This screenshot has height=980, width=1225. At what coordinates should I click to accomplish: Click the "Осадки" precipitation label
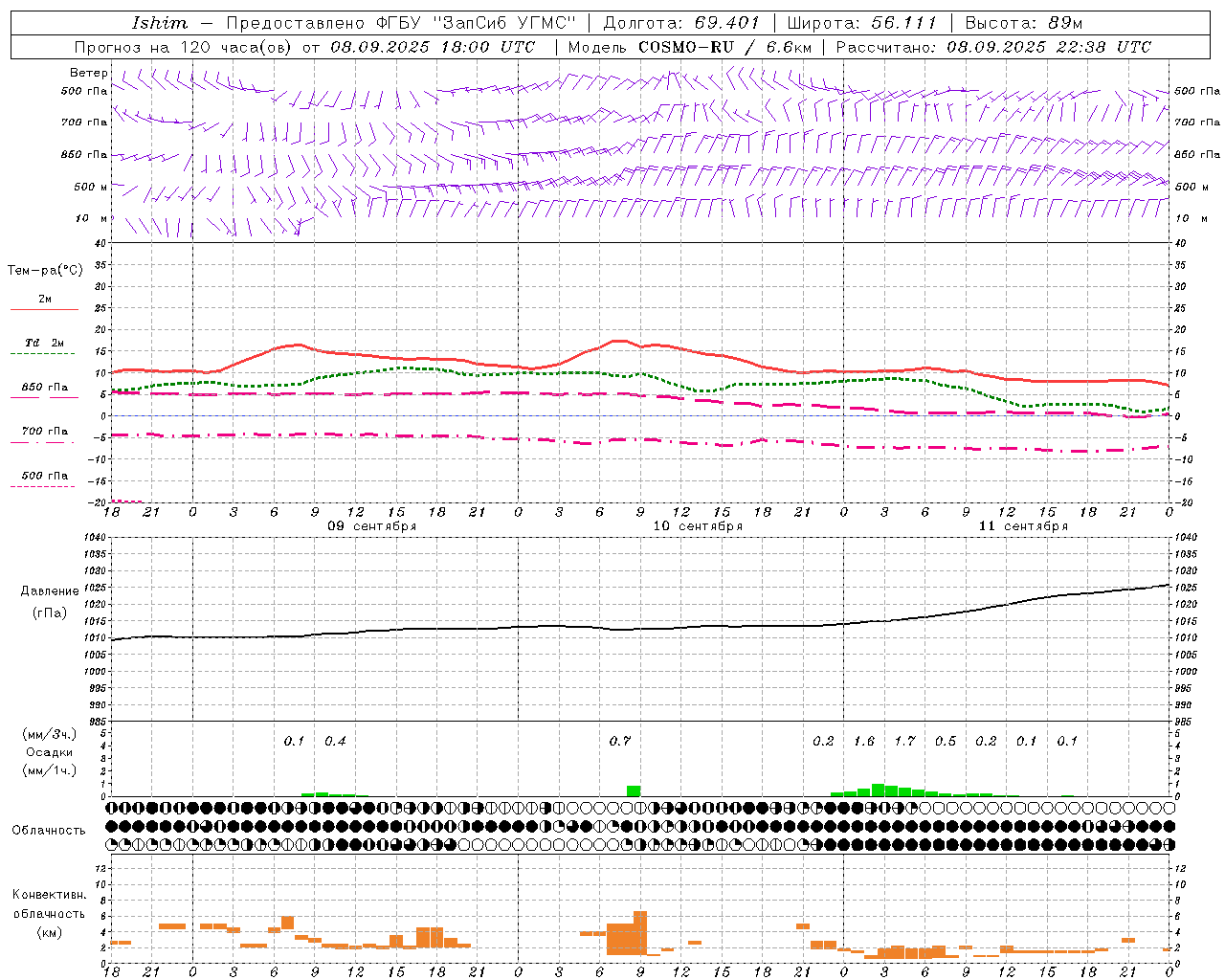[x=49, y=752]
